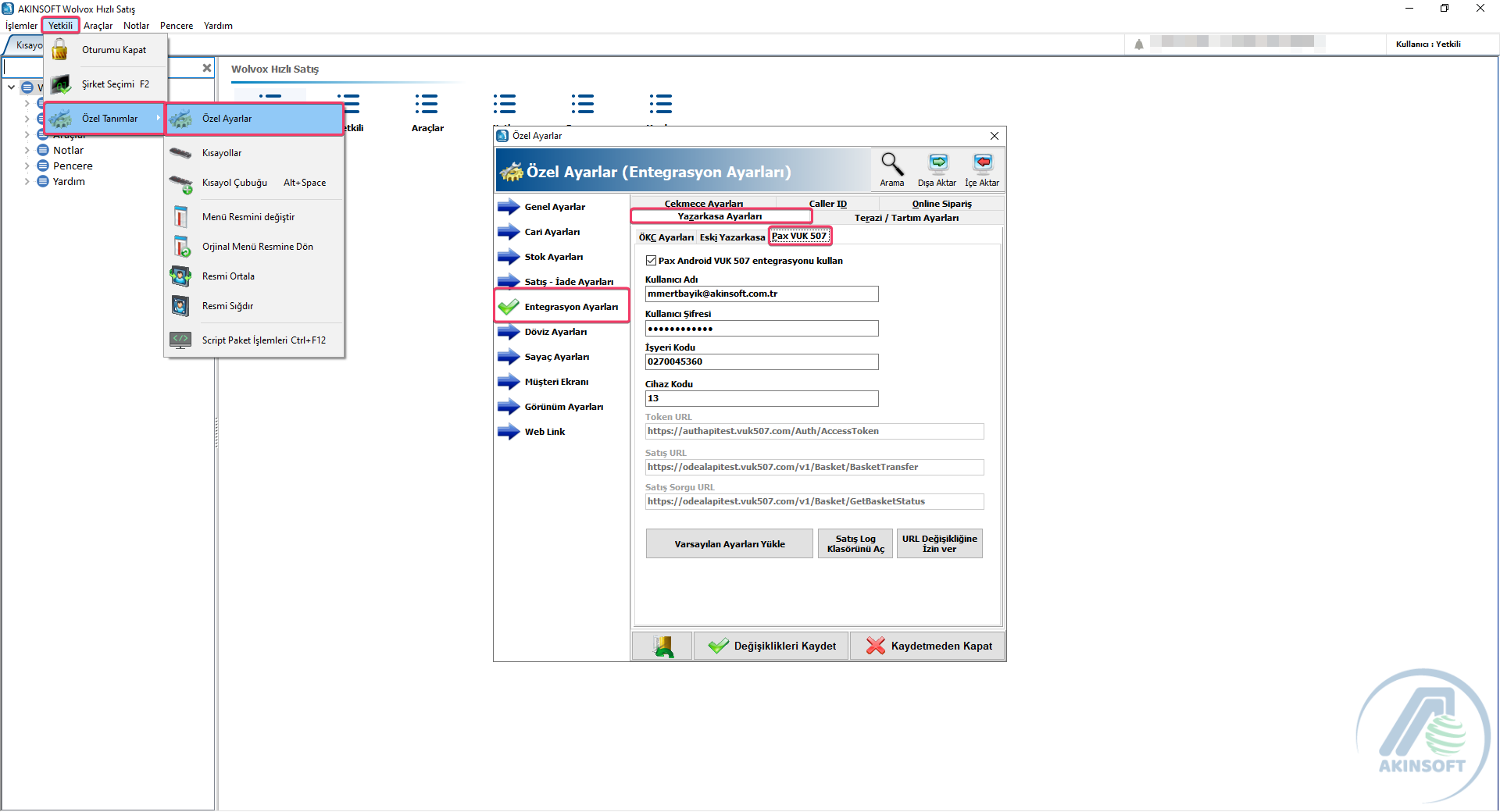Close the shortcut panel with X icon

pyautogui.click(x=207, y=68)
